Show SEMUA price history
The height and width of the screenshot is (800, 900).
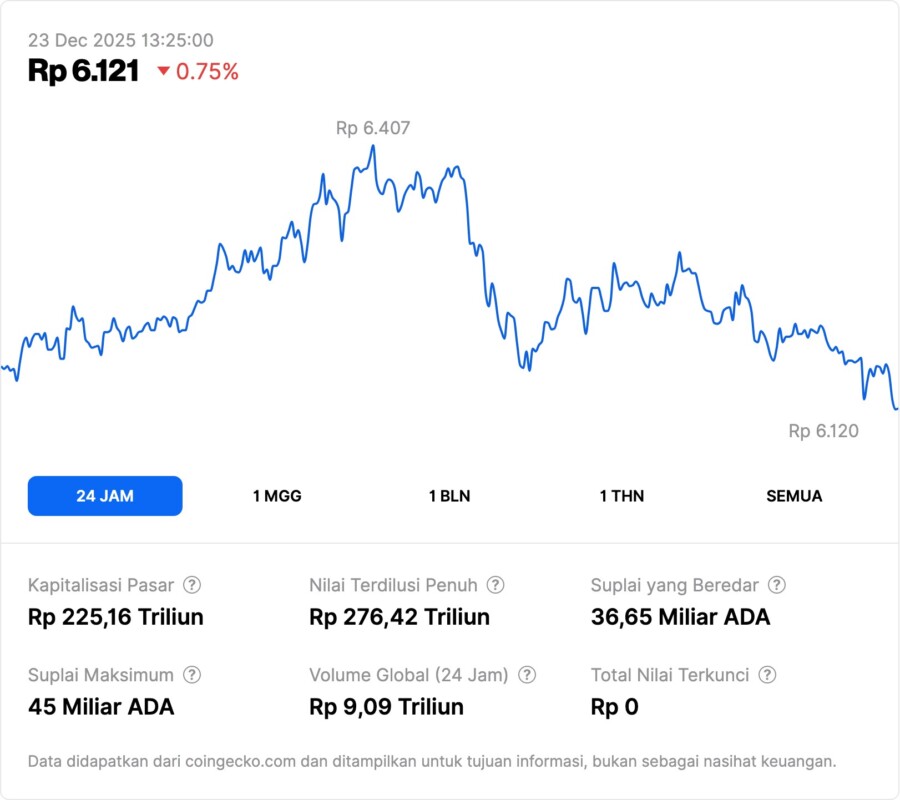click(794, 496)
